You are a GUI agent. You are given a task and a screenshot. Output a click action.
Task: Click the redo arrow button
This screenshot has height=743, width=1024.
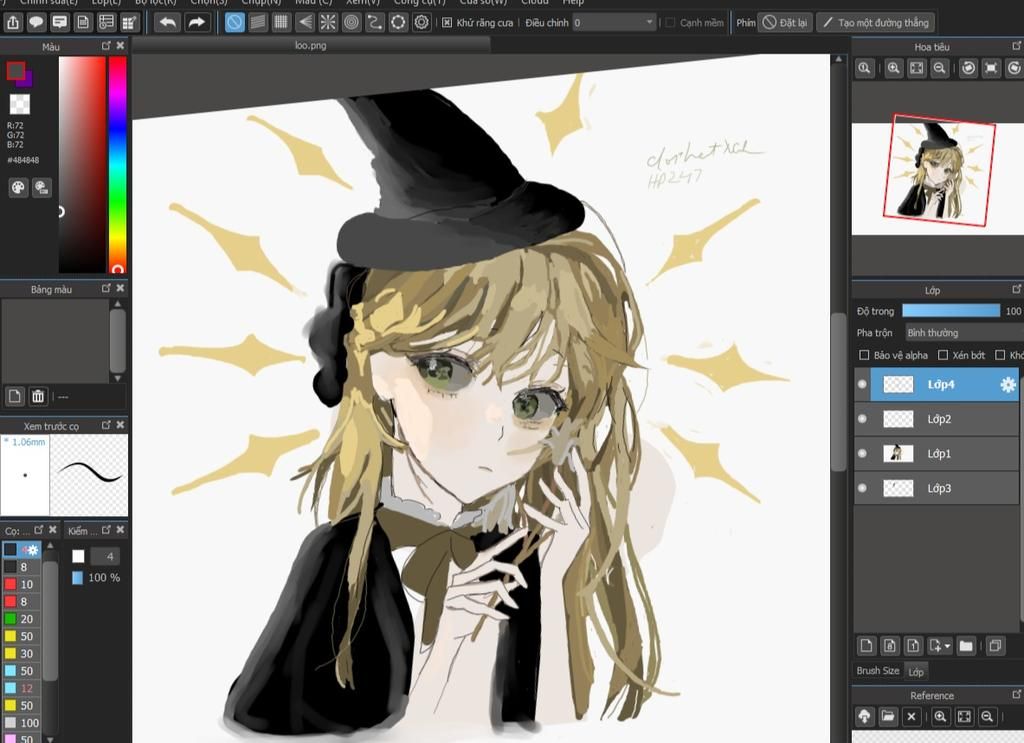coord(196,22)
